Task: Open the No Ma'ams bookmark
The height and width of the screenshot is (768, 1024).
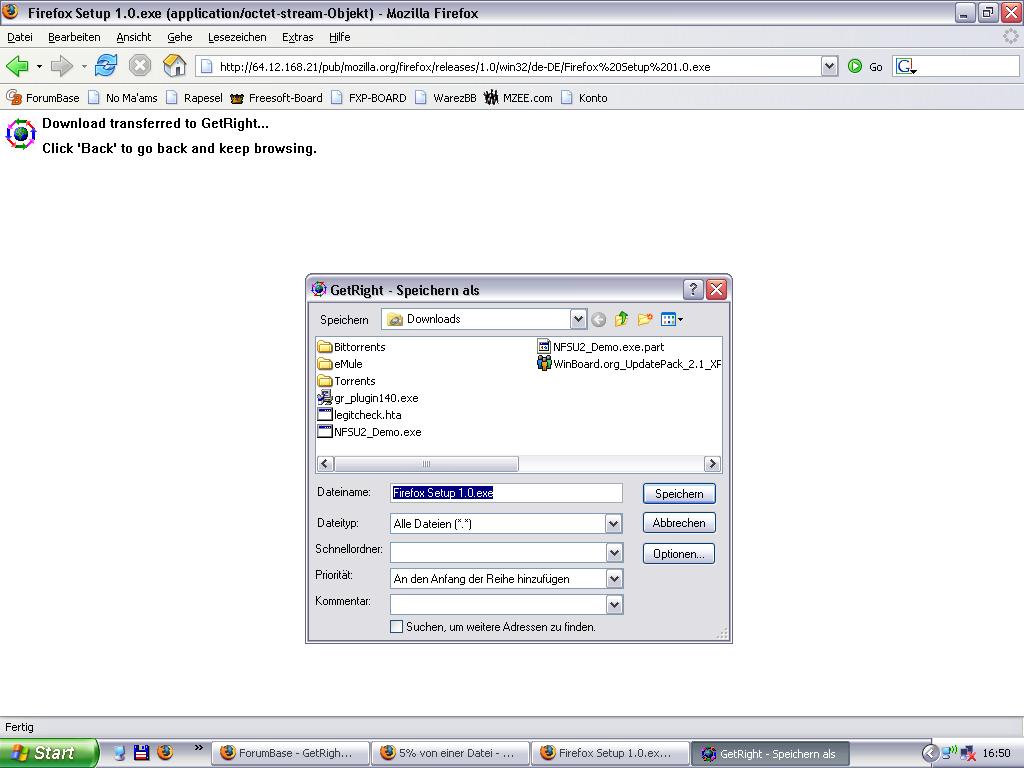Action: (123, 98)
